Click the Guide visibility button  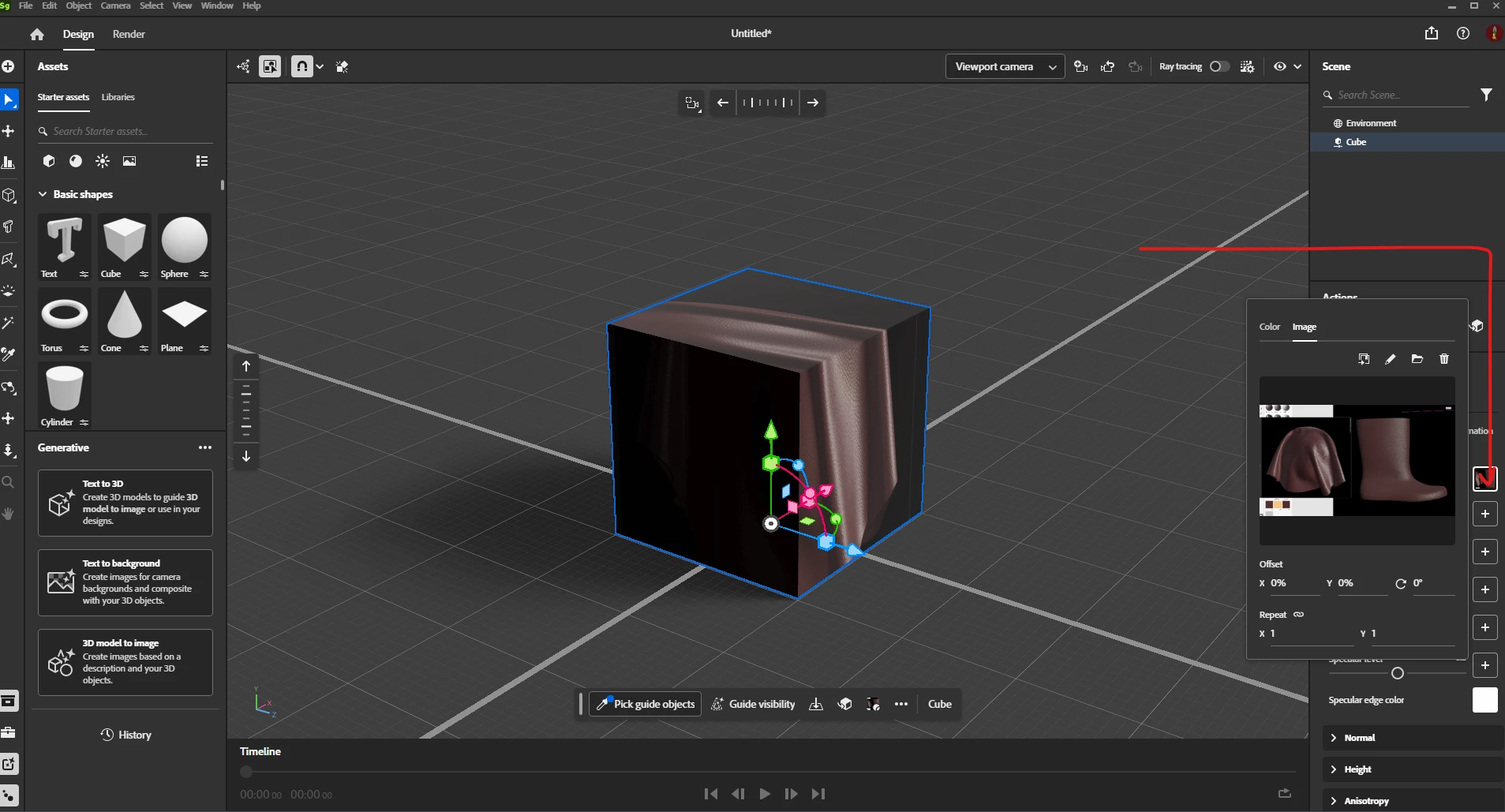pyautogui.click(x=754, y=704)
